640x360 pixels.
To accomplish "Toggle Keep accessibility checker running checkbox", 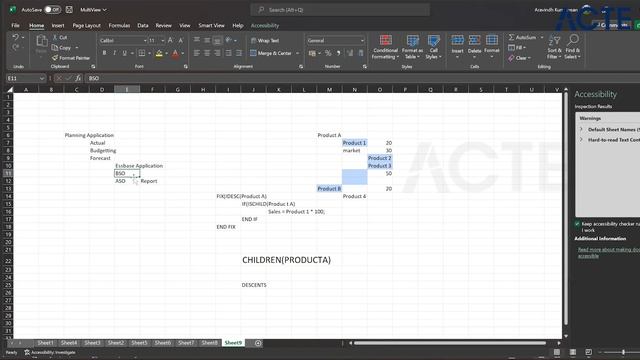I will (x=577, y=224).
